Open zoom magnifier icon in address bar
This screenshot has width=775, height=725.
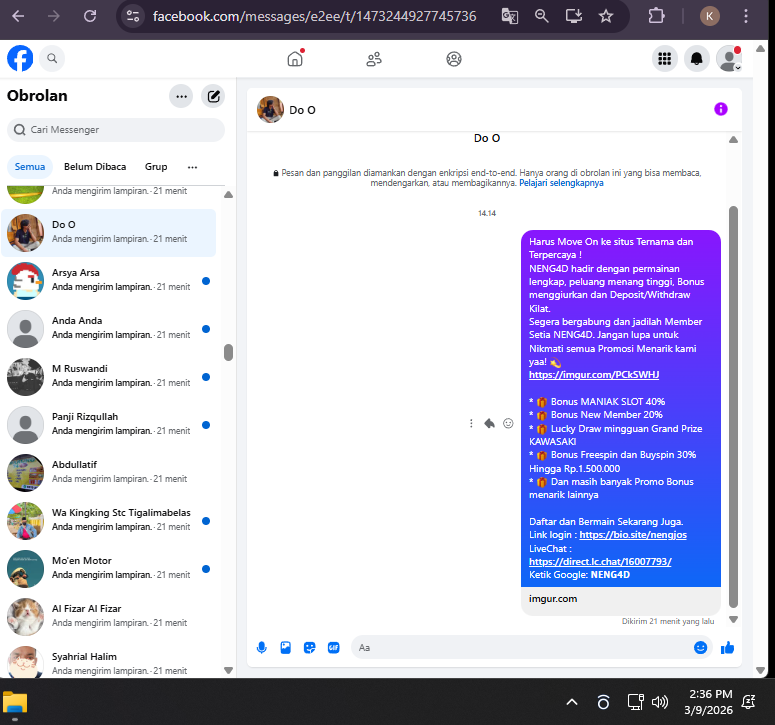click(542, 16)
